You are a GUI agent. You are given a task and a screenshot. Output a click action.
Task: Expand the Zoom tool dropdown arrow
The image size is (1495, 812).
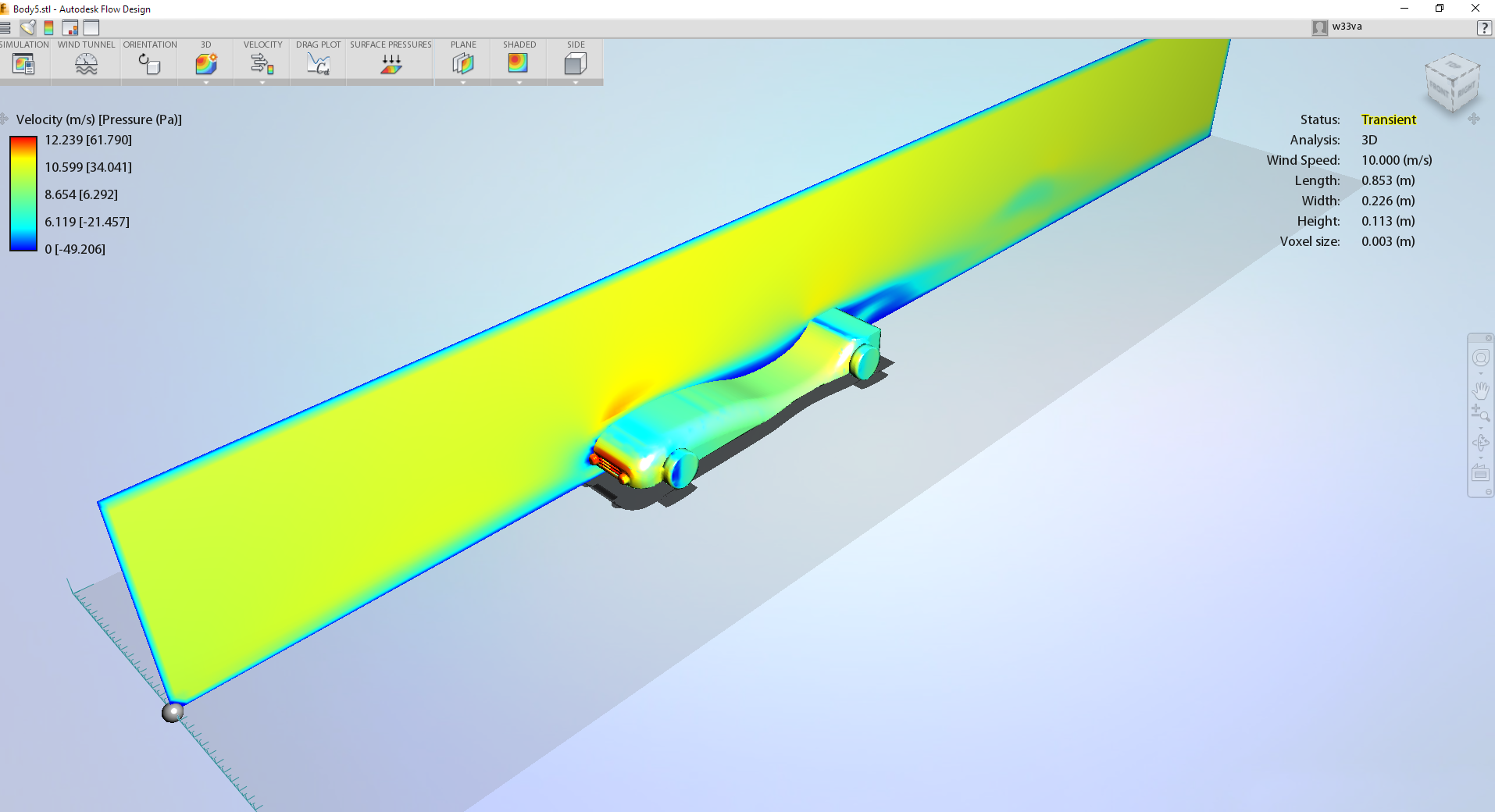point(1480,428)
